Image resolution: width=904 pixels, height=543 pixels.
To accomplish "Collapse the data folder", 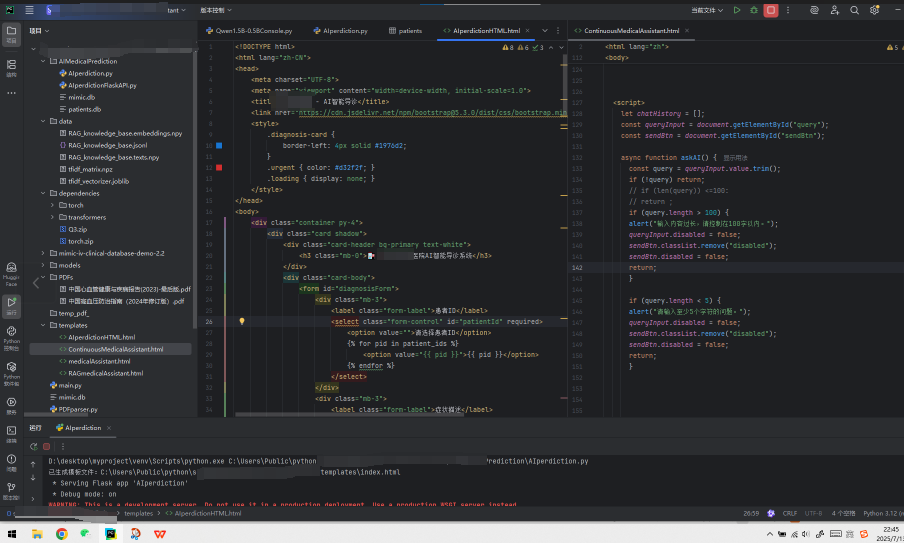I will 43,122.
